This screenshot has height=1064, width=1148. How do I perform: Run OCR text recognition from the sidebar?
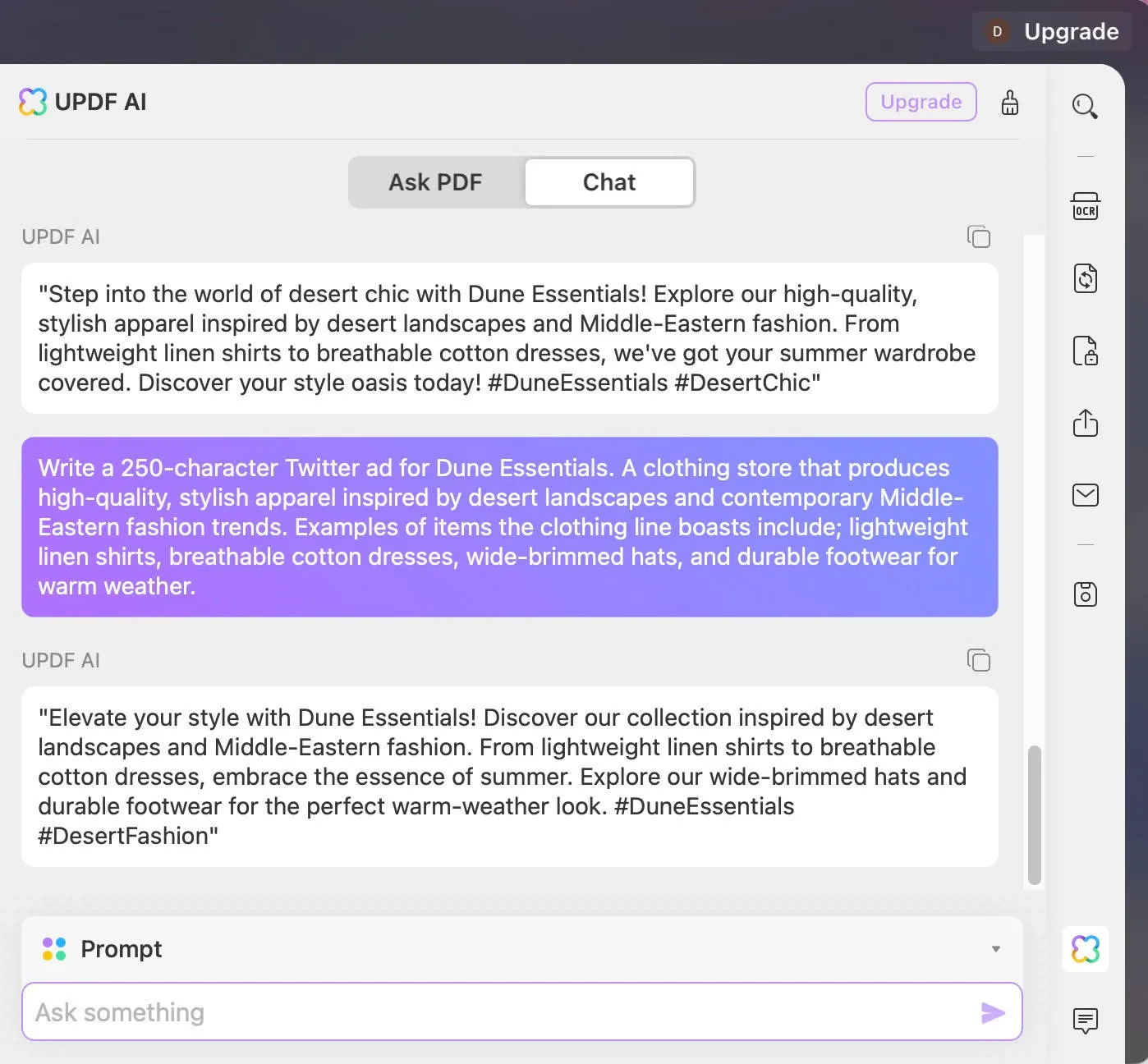click(x=1086, y=207)
